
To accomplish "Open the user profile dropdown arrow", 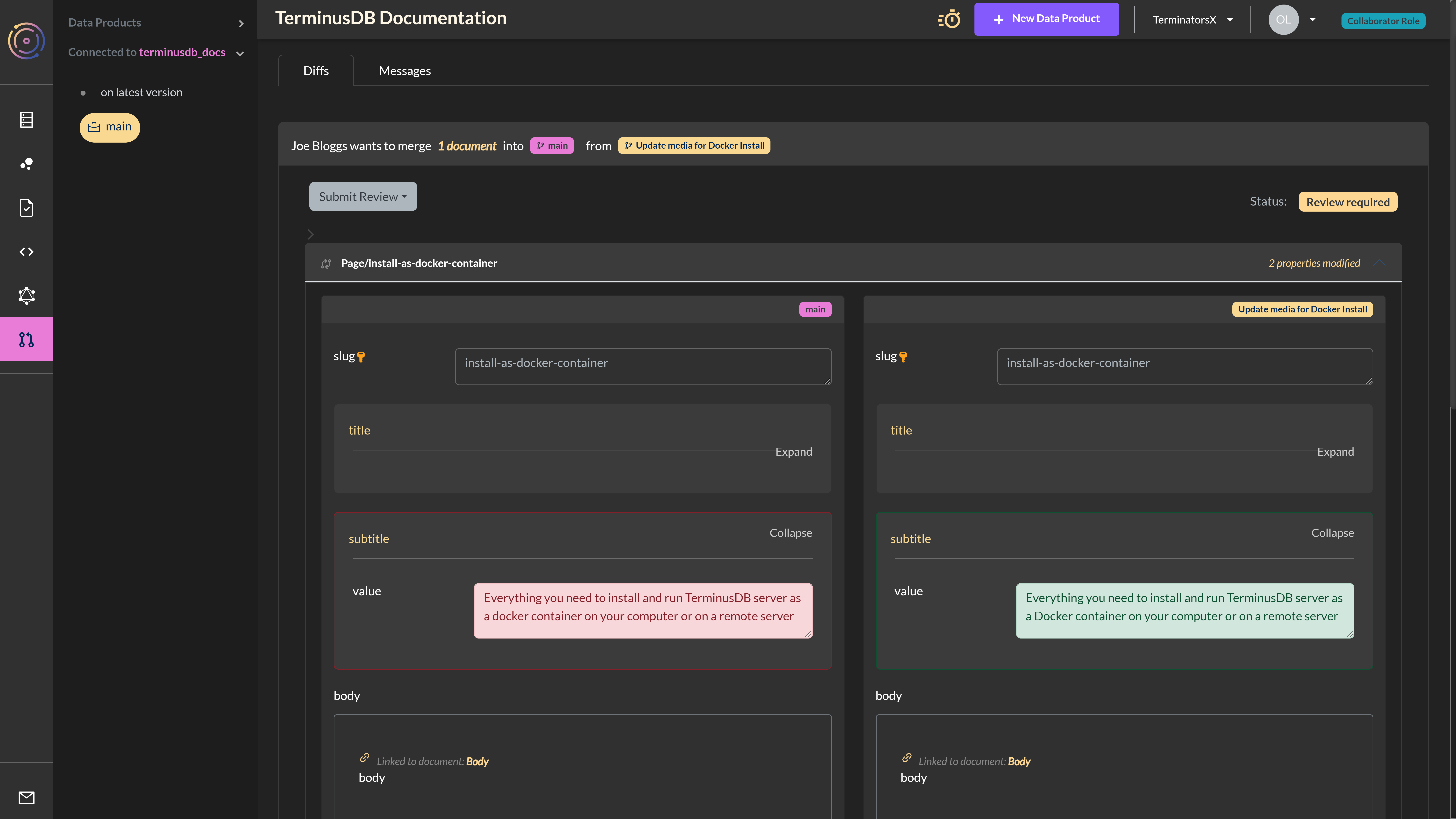I will pos(1312,20).
